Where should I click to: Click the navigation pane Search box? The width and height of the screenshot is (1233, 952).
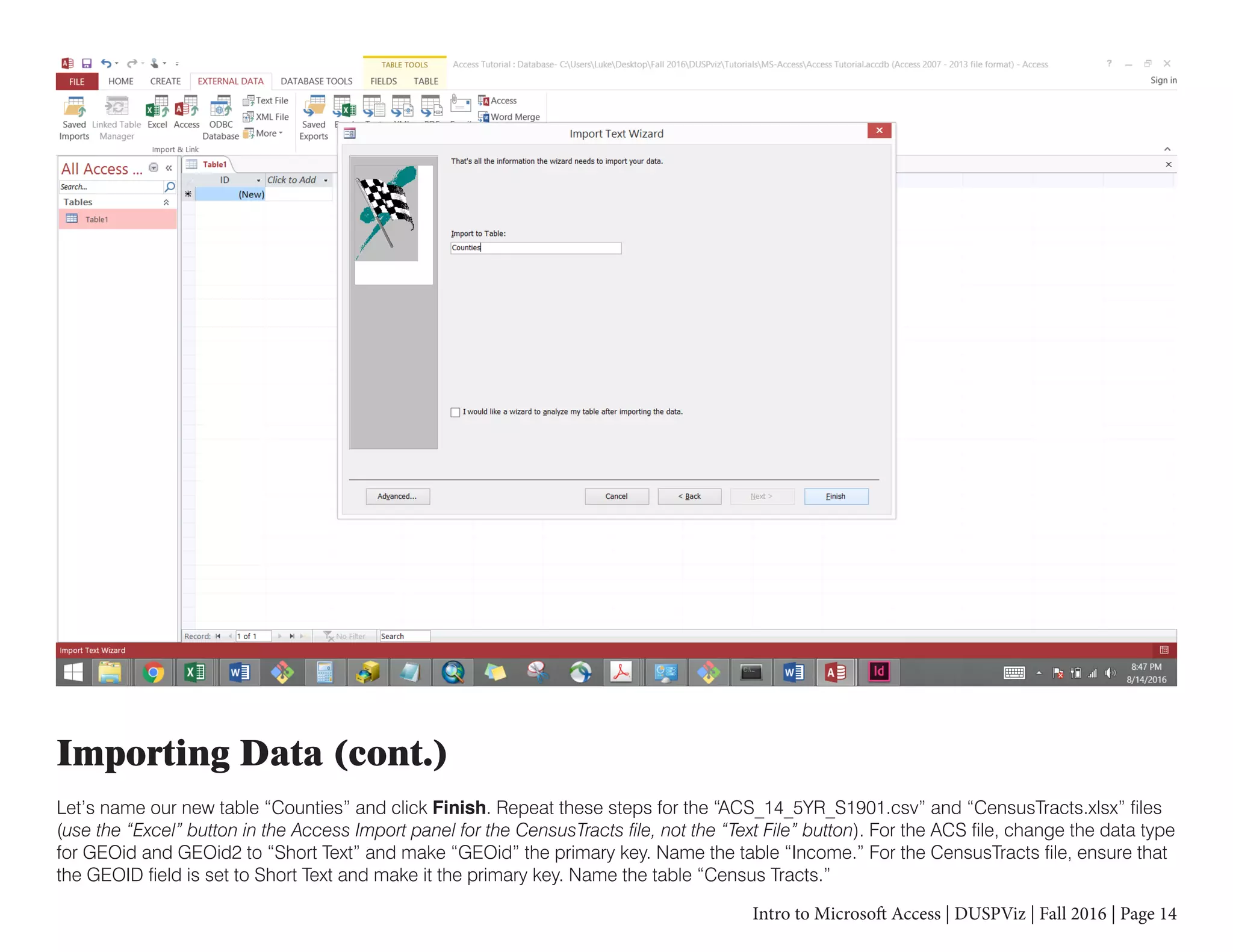point(111,187)
